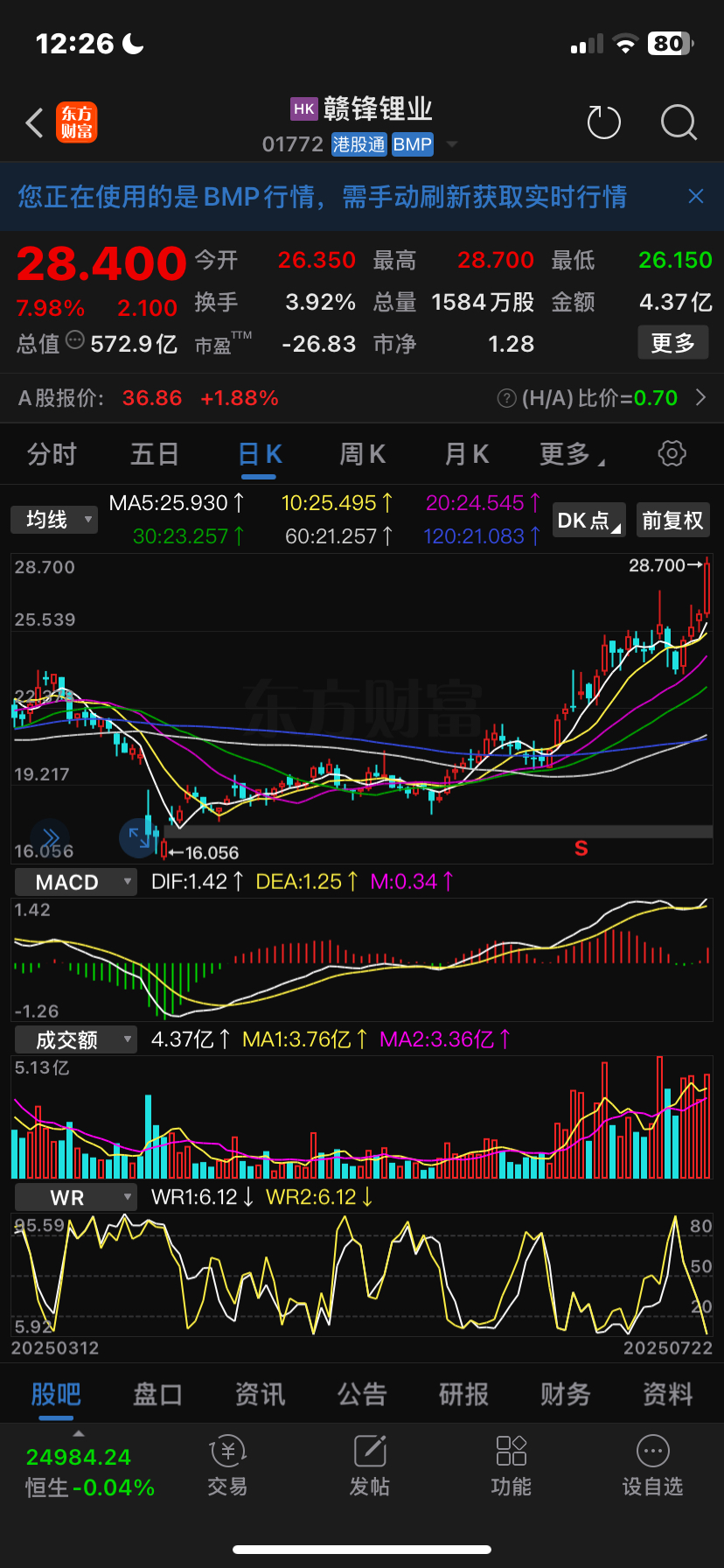Open the 资料 tab
Screen dimensions: 724x1568
coord(668,1394)
